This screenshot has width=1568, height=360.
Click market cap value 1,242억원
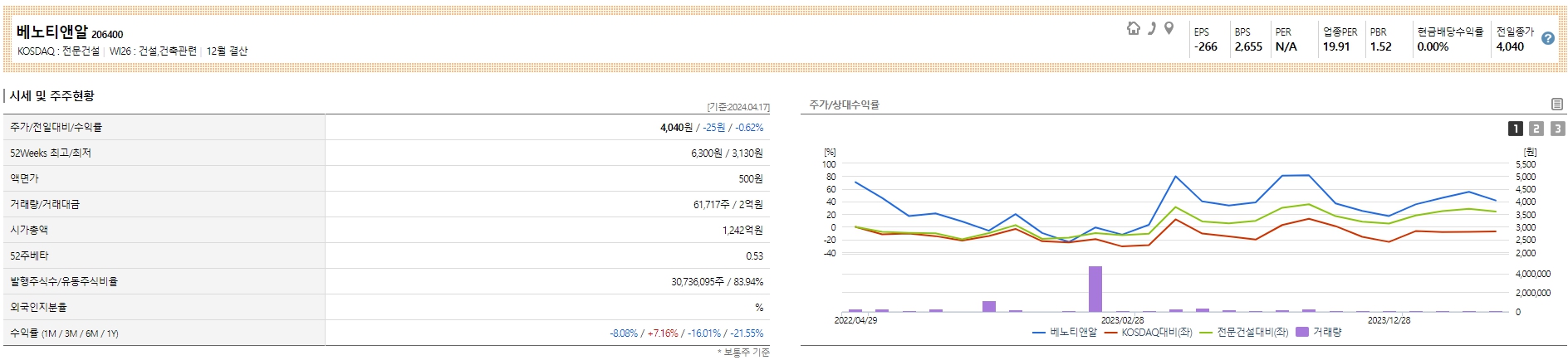742,230
